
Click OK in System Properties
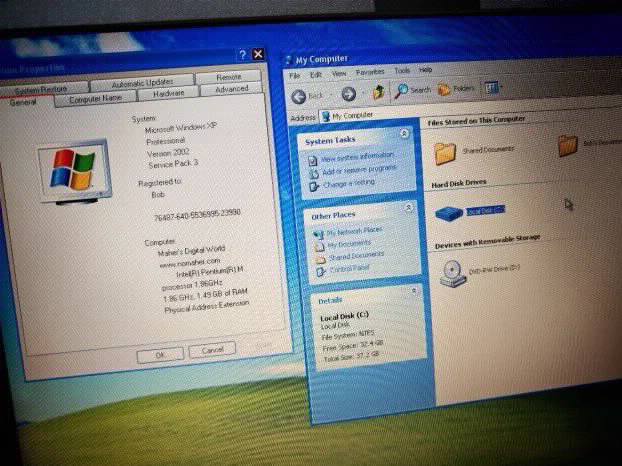point(160,355)
